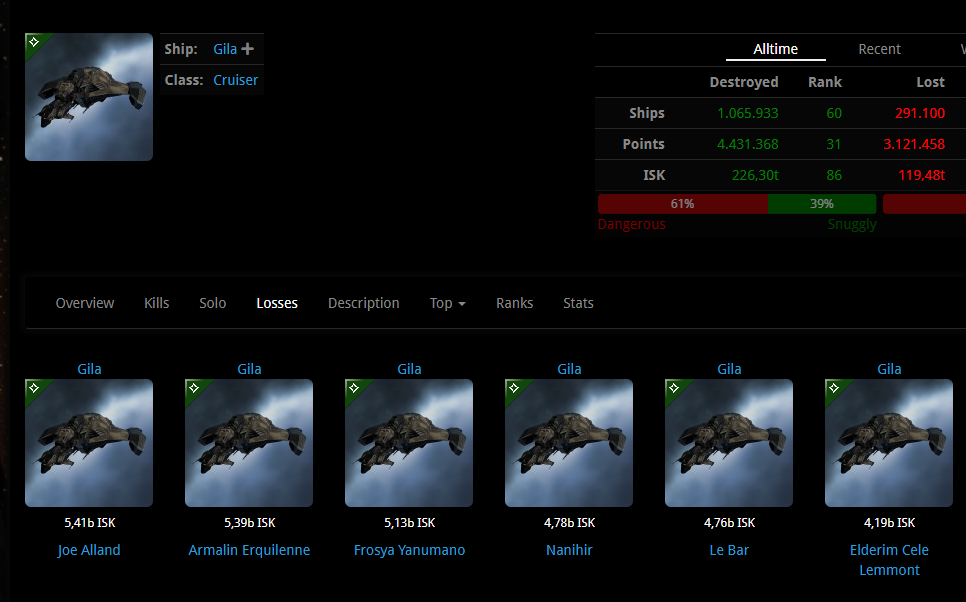
Task: Click Gila thumbnail above Armalin Erquilenne
Action: [249, 443]
